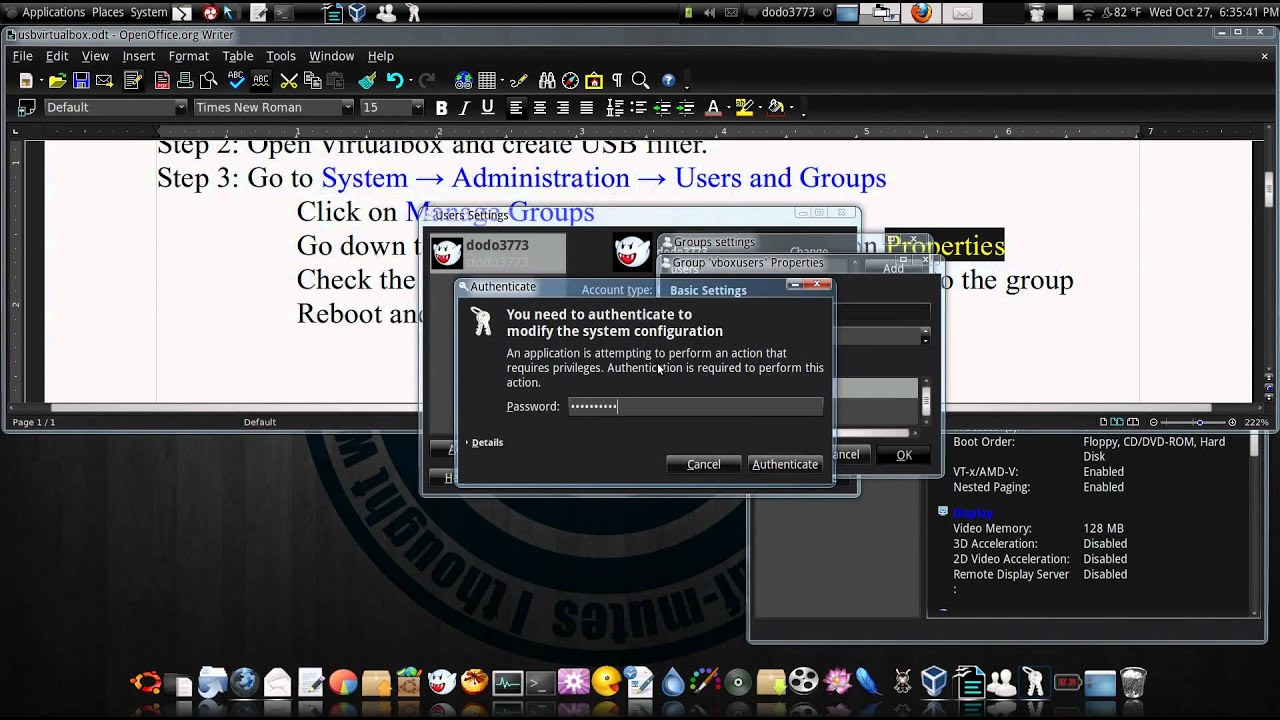This screenshot has height=720, width=1280.
Task: Click the Insert Table grid icon
Action: click(487, 80)
